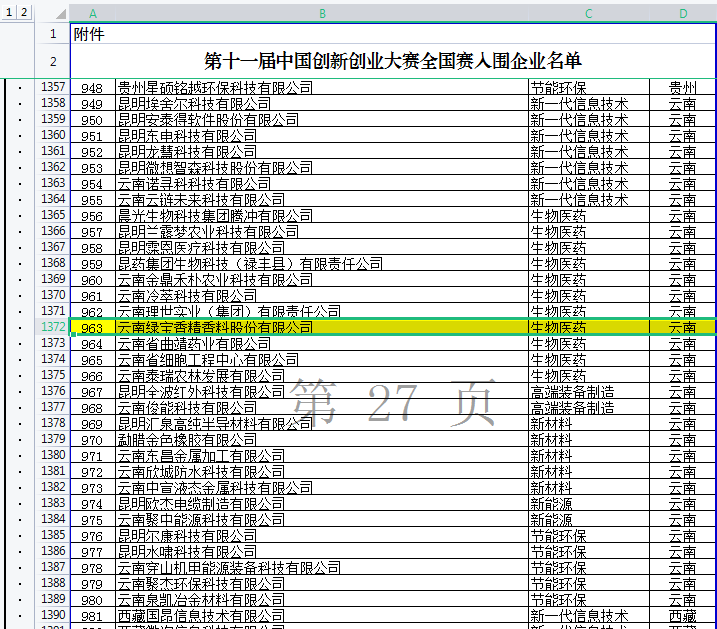Click cell 昆明尔康科技有限公司
The image size is (717, 629).
click(x=322, y=535)
